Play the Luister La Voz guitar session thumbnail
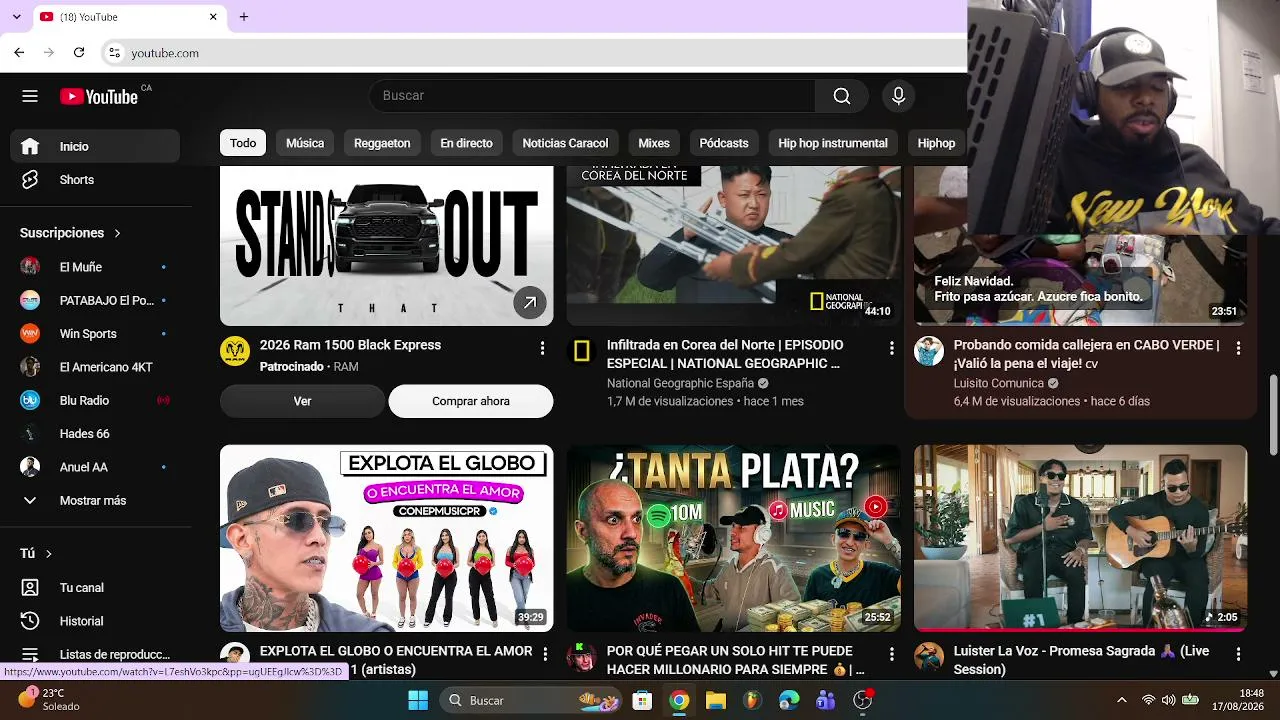This screenshot has width=1280, height=720. coord(1081,538)
